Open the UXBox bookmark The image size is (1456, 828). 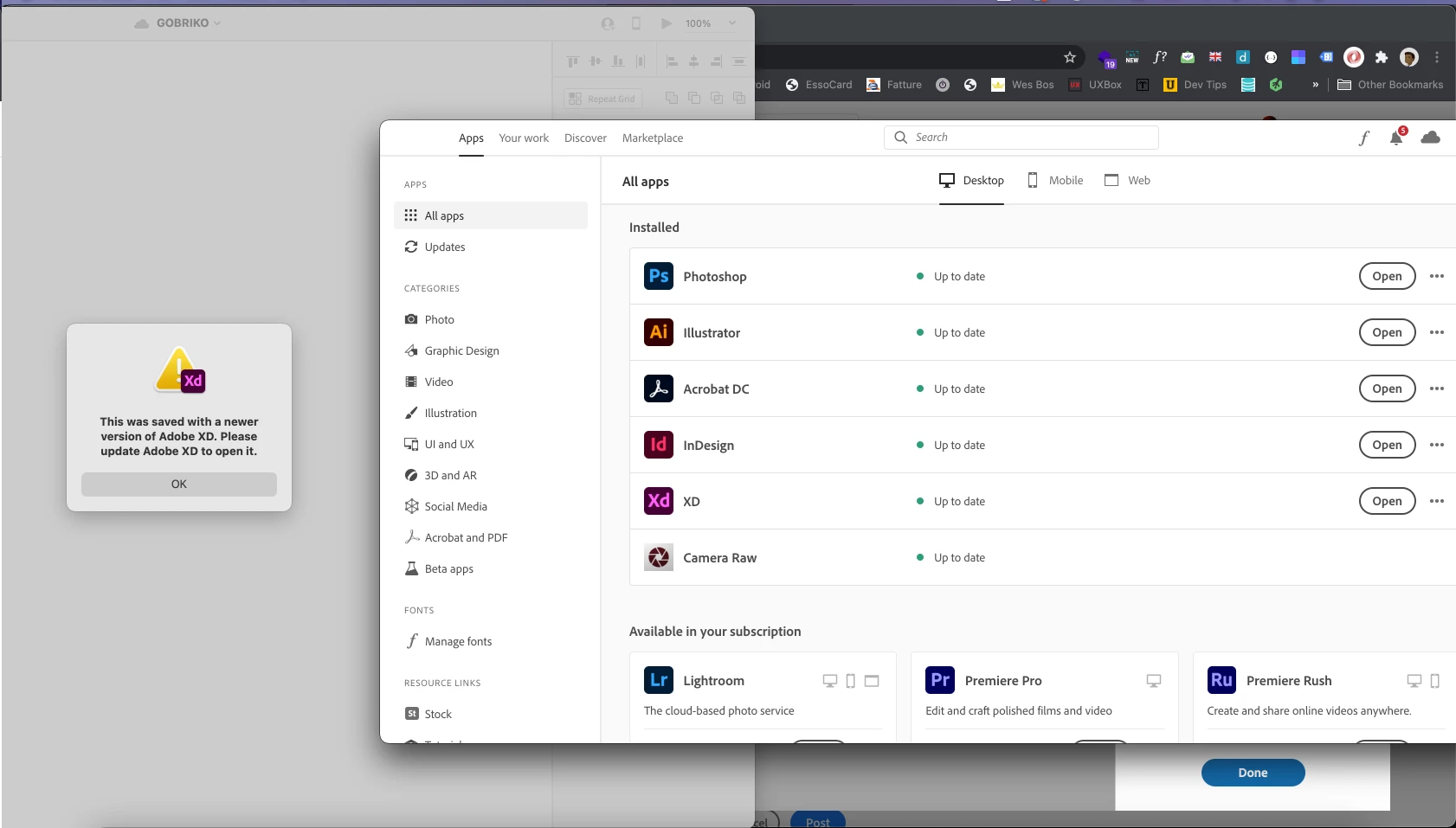click(1095, 85)
